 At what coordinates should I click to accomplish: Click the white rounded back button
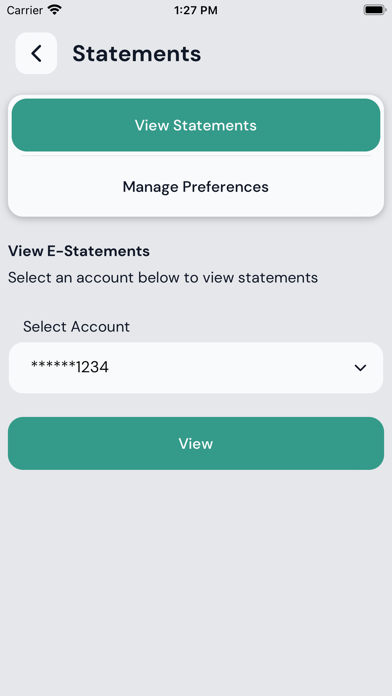pos(36,53)
